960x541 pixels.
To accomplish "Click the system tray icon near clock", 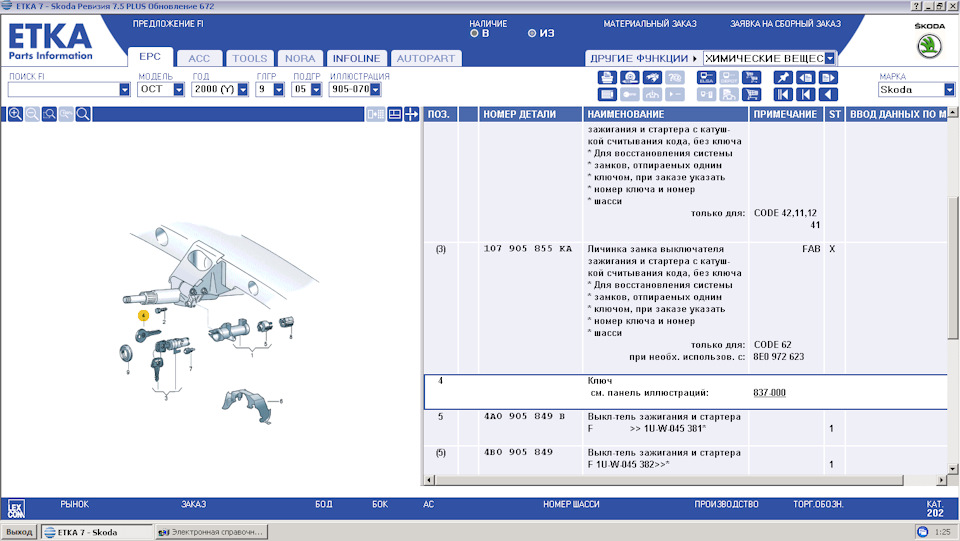I will 923,532.
